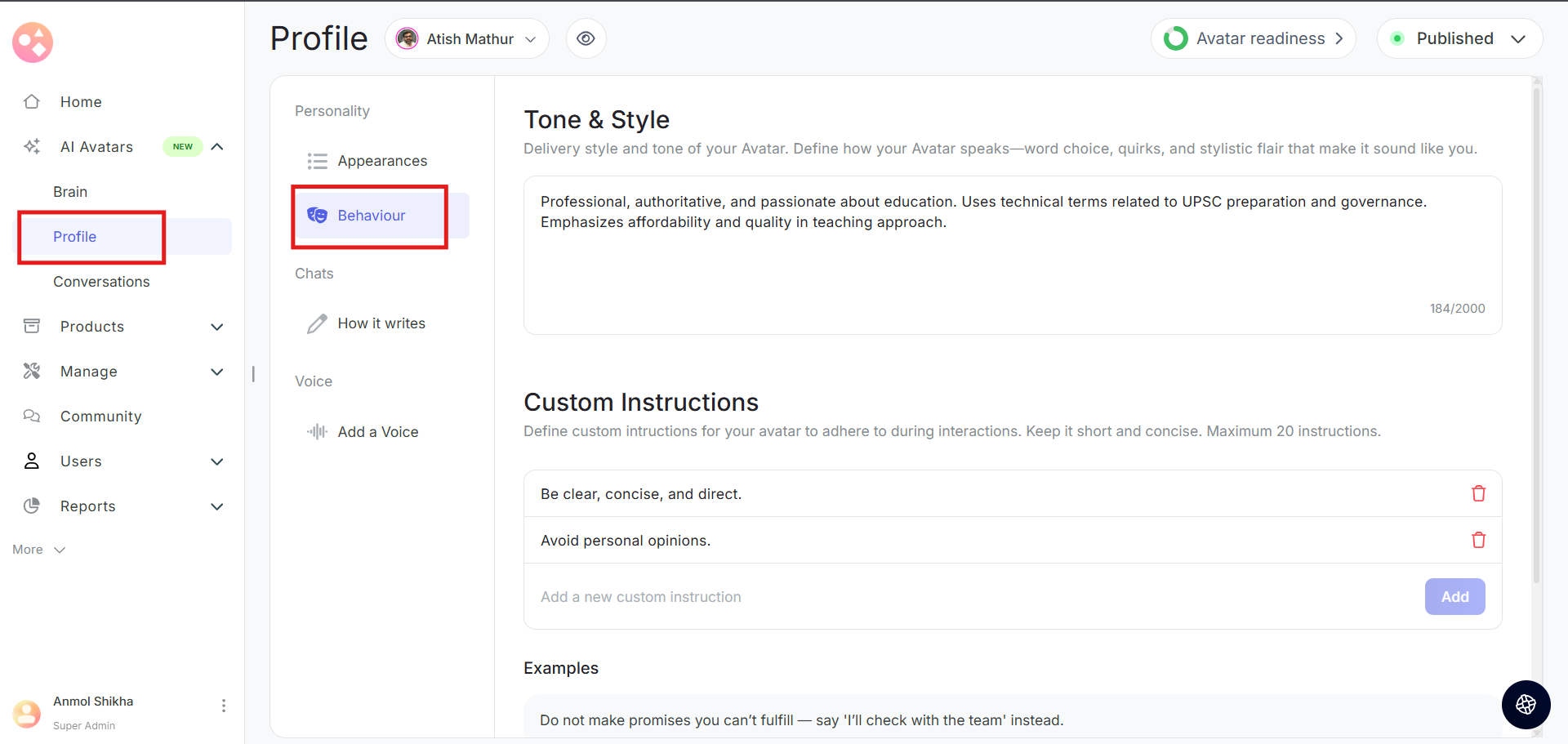Click the app logo in the sidebar
This screenshot has width=1568, height=744.
pos(33,42)
